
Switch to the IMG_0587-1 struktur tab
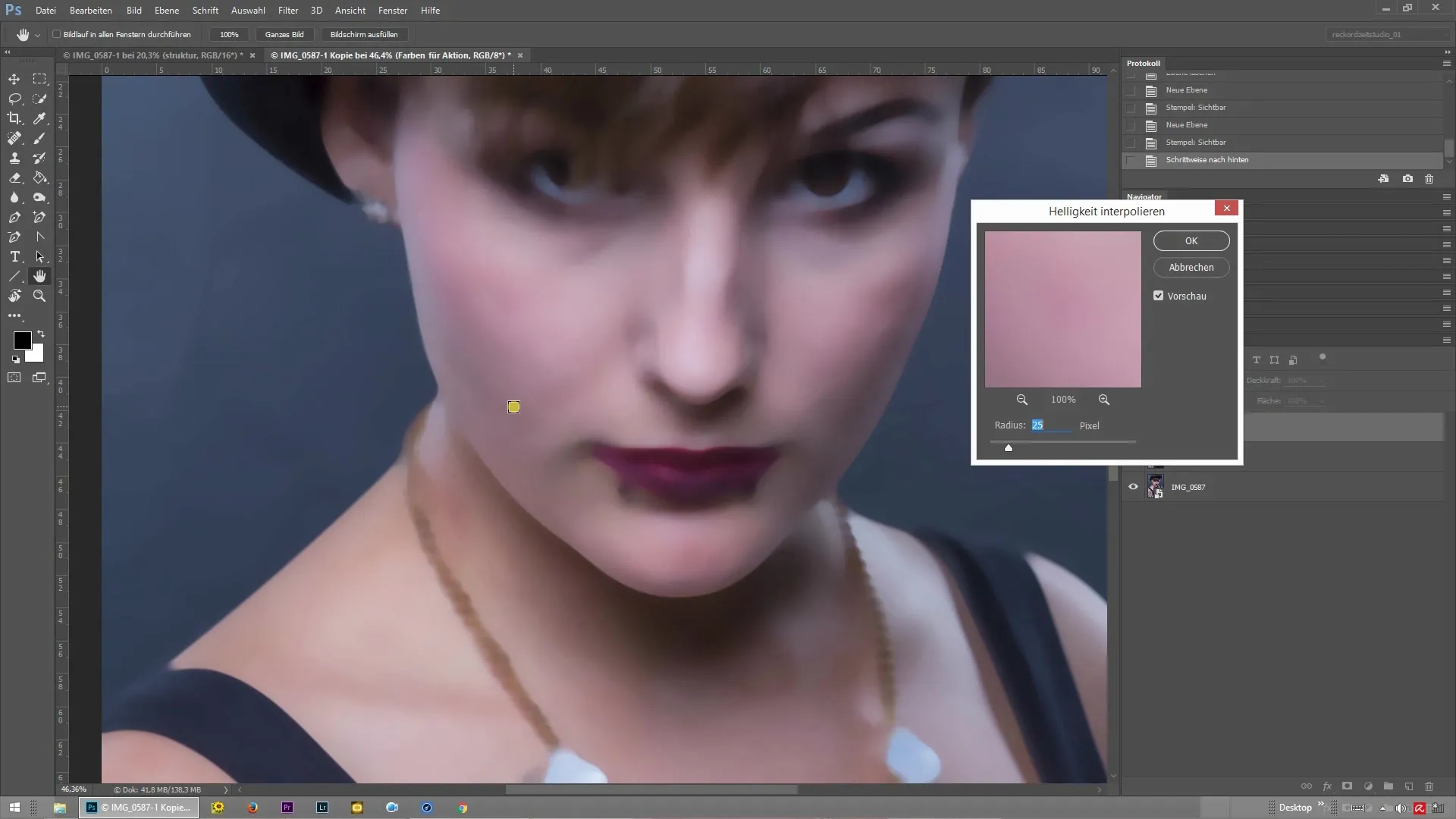(153, 55)
